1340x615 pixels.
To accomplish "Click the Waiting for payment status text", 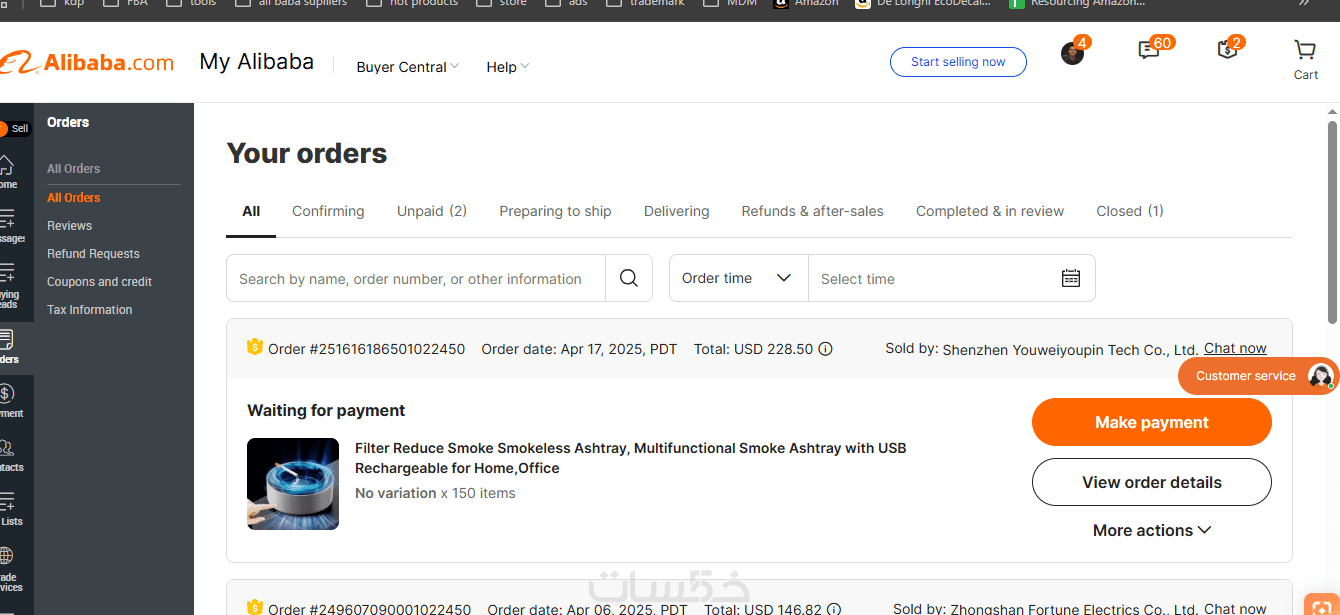I will 326,410.
